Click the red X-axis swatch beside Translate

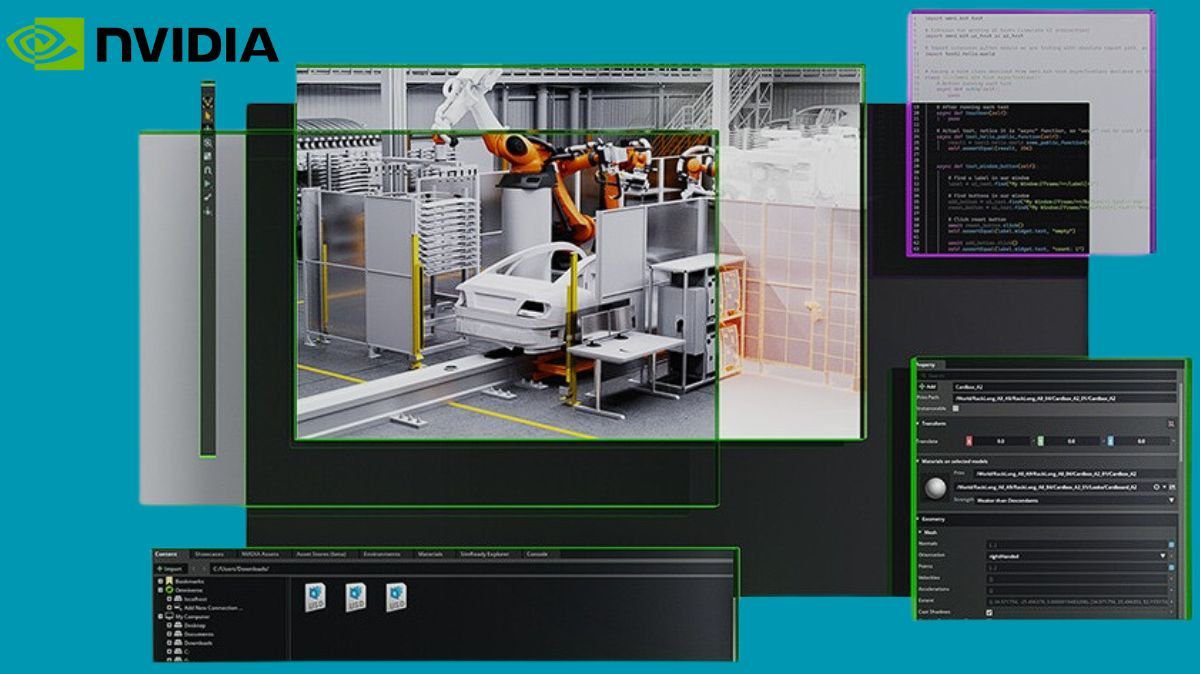click(967, 439)
